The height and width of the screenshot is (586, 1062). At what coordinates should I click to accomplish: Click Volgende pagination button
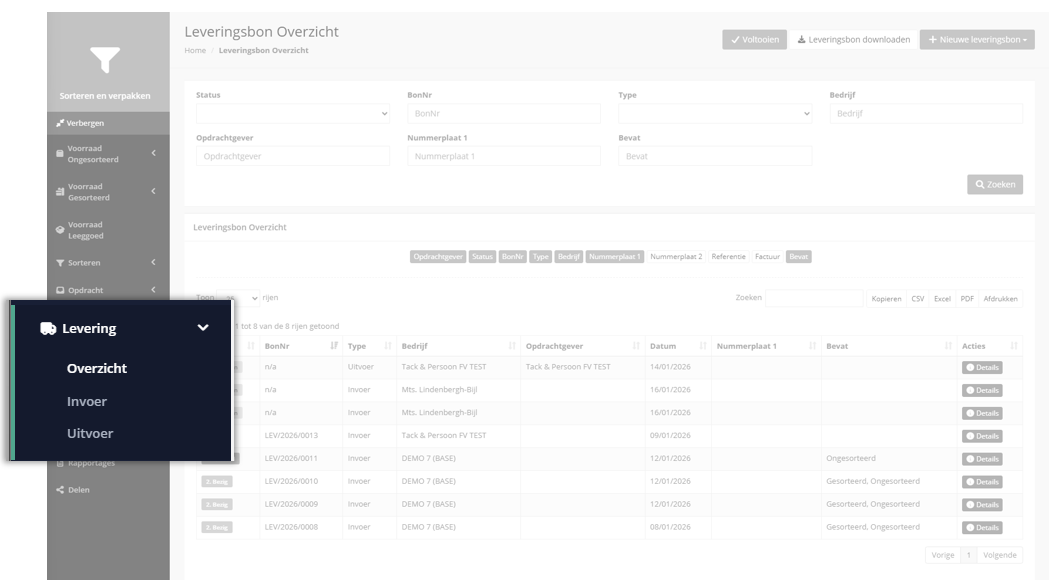(x=1000, y=555)
